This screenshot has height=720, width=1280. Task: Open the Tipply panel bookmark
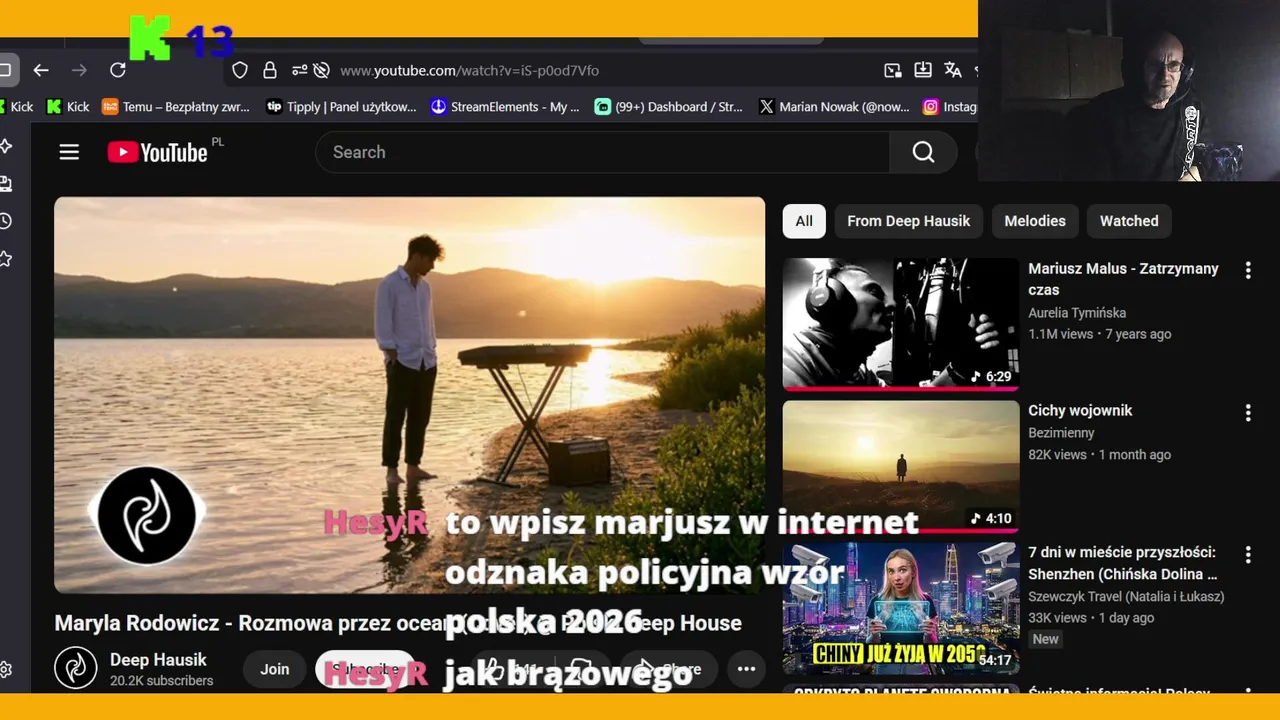point(342,107)
